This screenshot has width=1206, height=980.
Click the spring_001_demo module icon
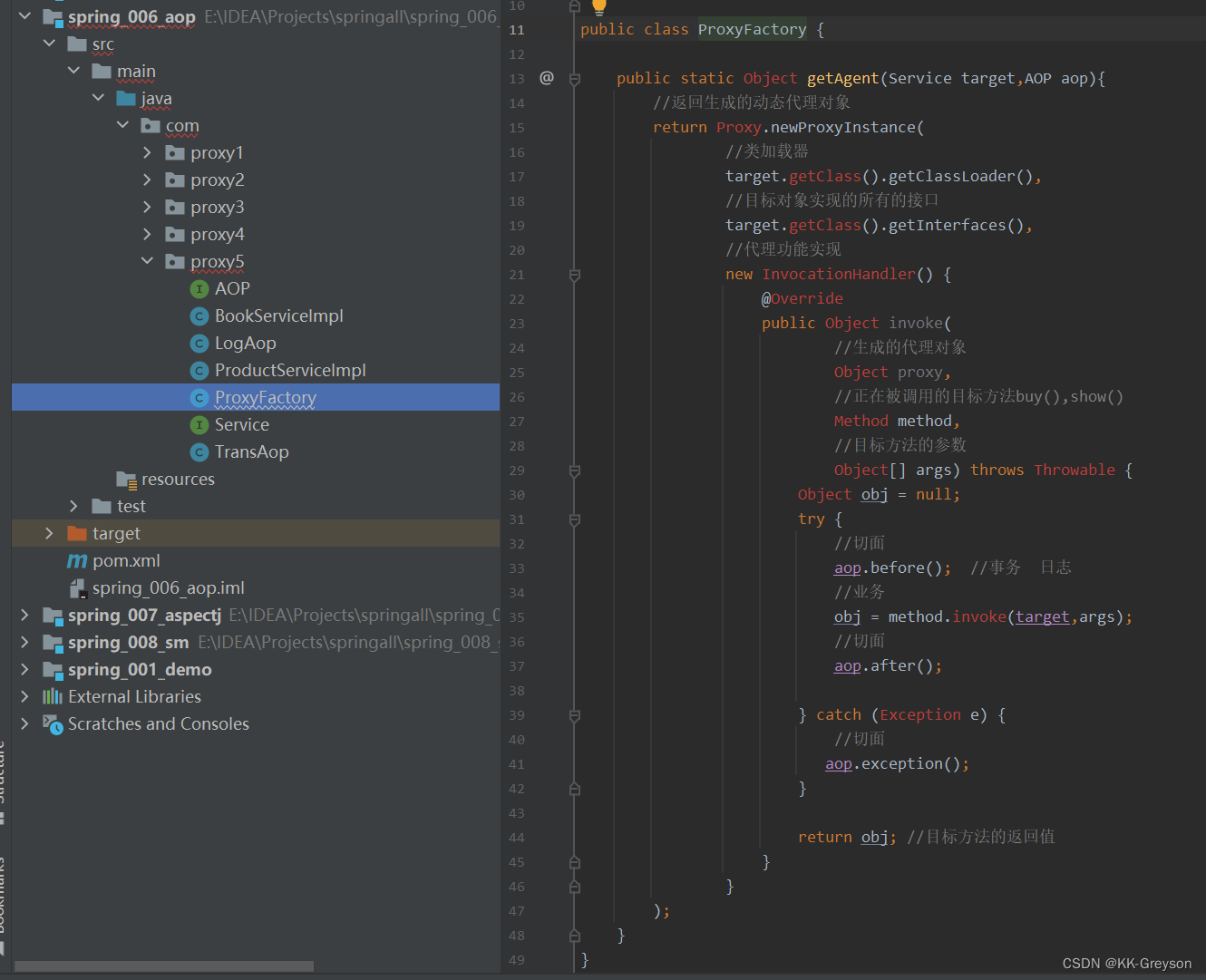tap(53, 670)
